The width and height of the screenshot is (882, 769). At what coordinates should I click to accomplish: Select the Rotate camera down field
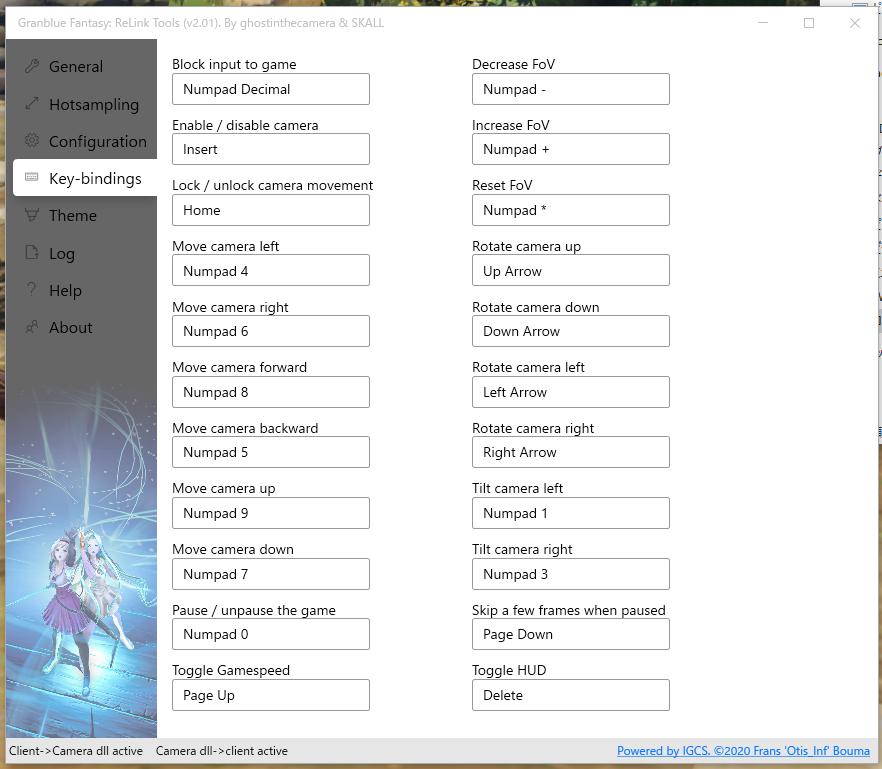(x=570, y=331)
